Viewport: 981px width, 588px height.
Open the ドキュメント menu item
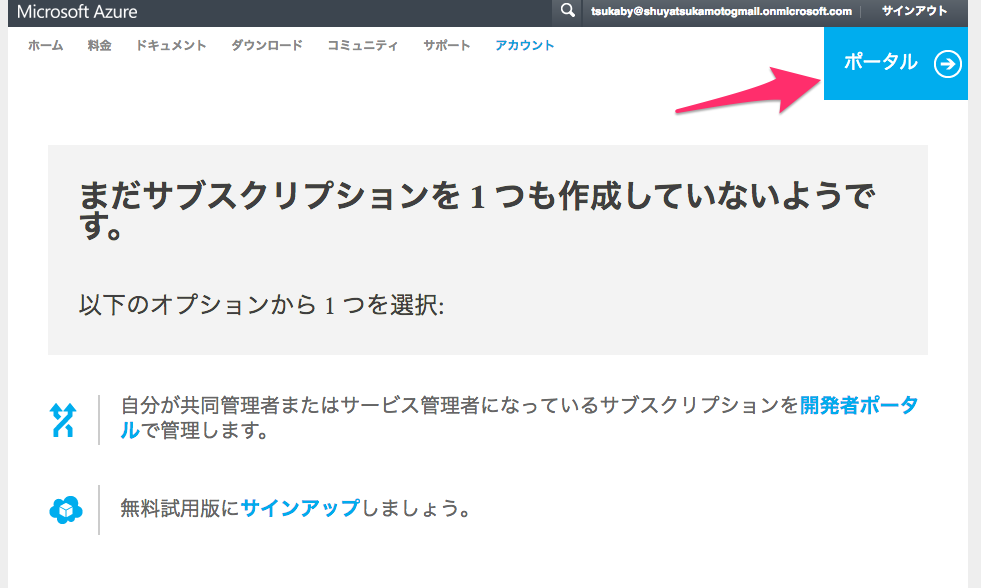coord(171,46)
